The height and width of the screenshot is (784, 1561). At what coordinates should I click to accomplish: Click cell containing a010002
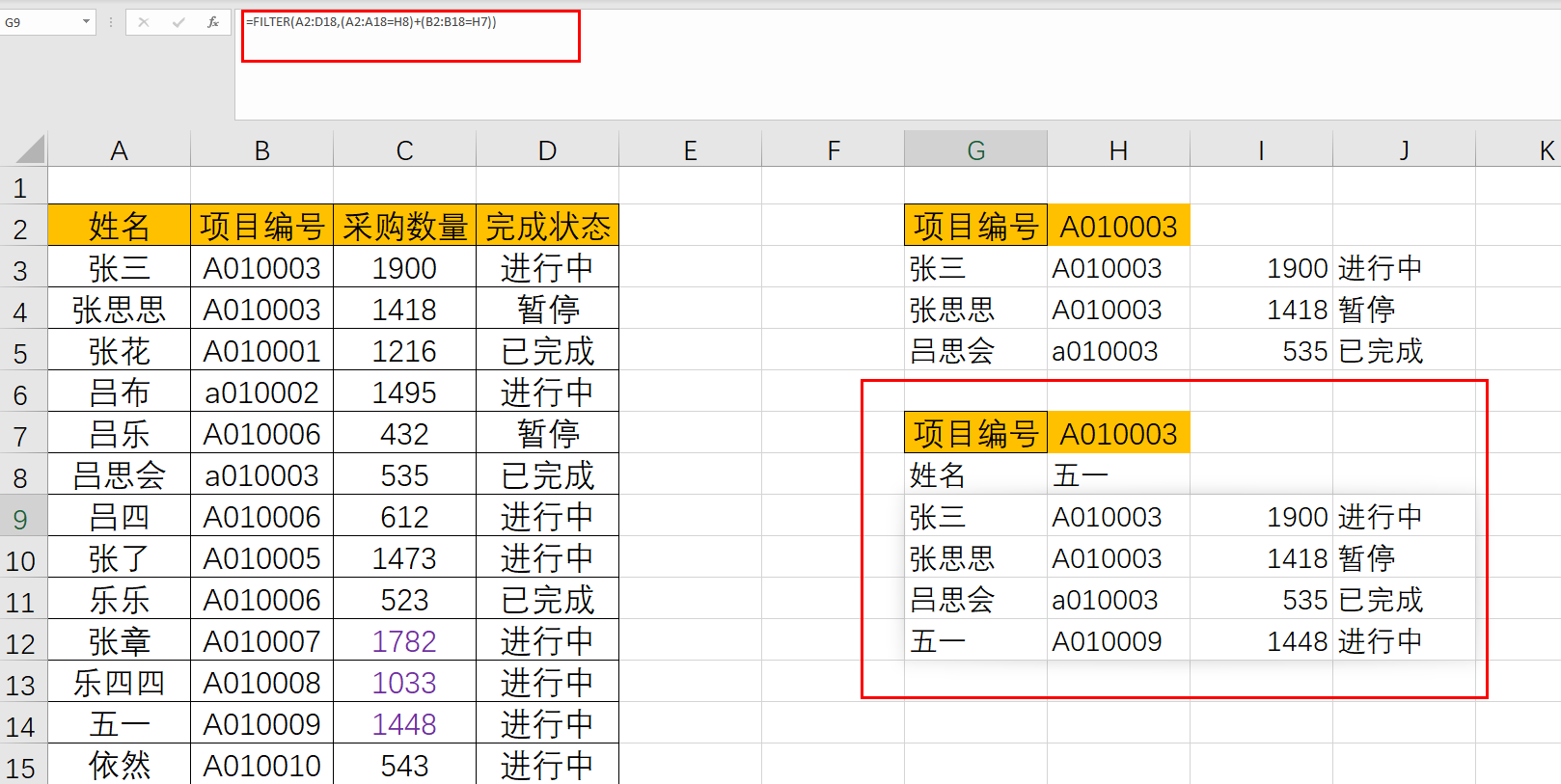(x=261, y=392)
